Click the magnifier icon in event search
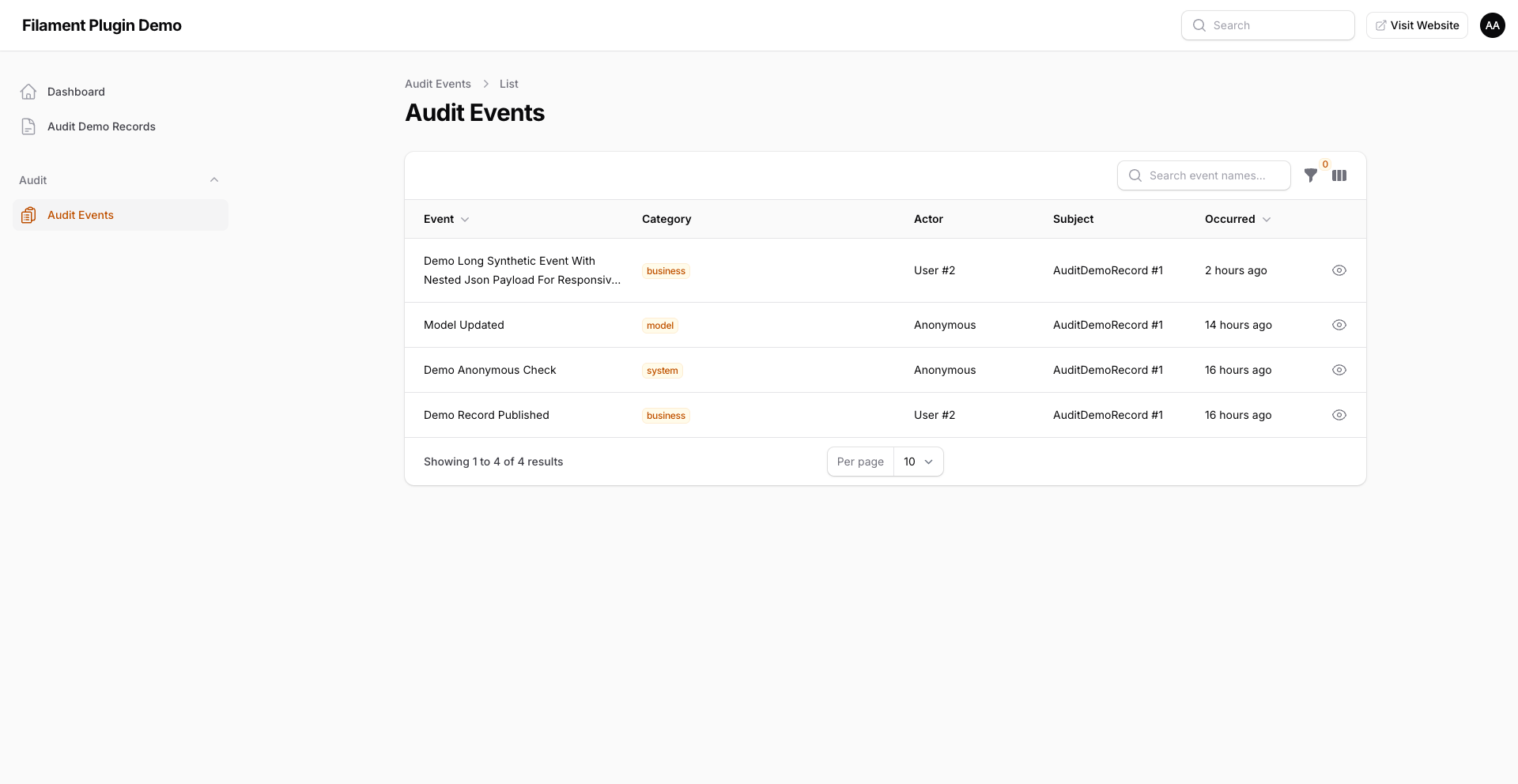 tap(1135, 175)
